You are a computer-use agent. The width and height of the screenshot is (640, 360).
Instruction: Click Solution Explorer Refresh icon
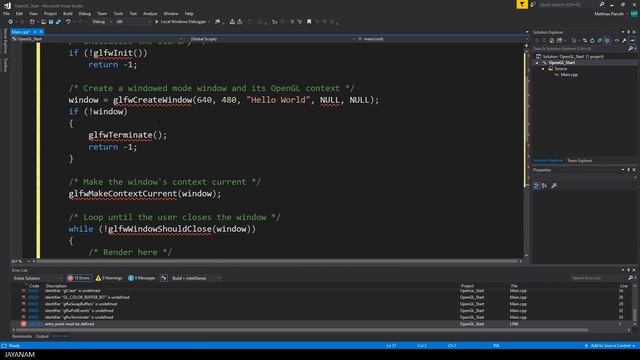tap(592, 40)
